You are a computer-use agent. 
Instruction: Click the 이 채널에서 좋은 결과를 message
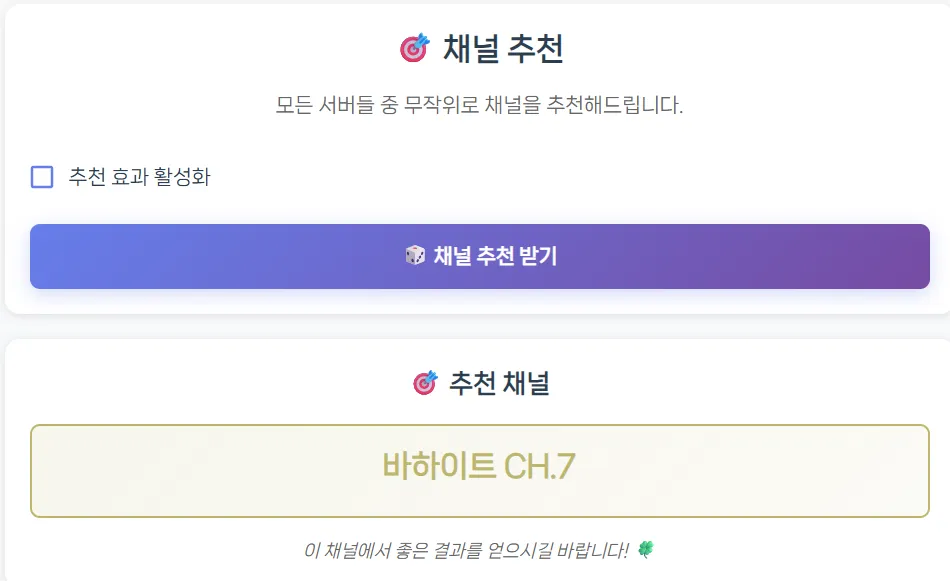coord(400,550)
